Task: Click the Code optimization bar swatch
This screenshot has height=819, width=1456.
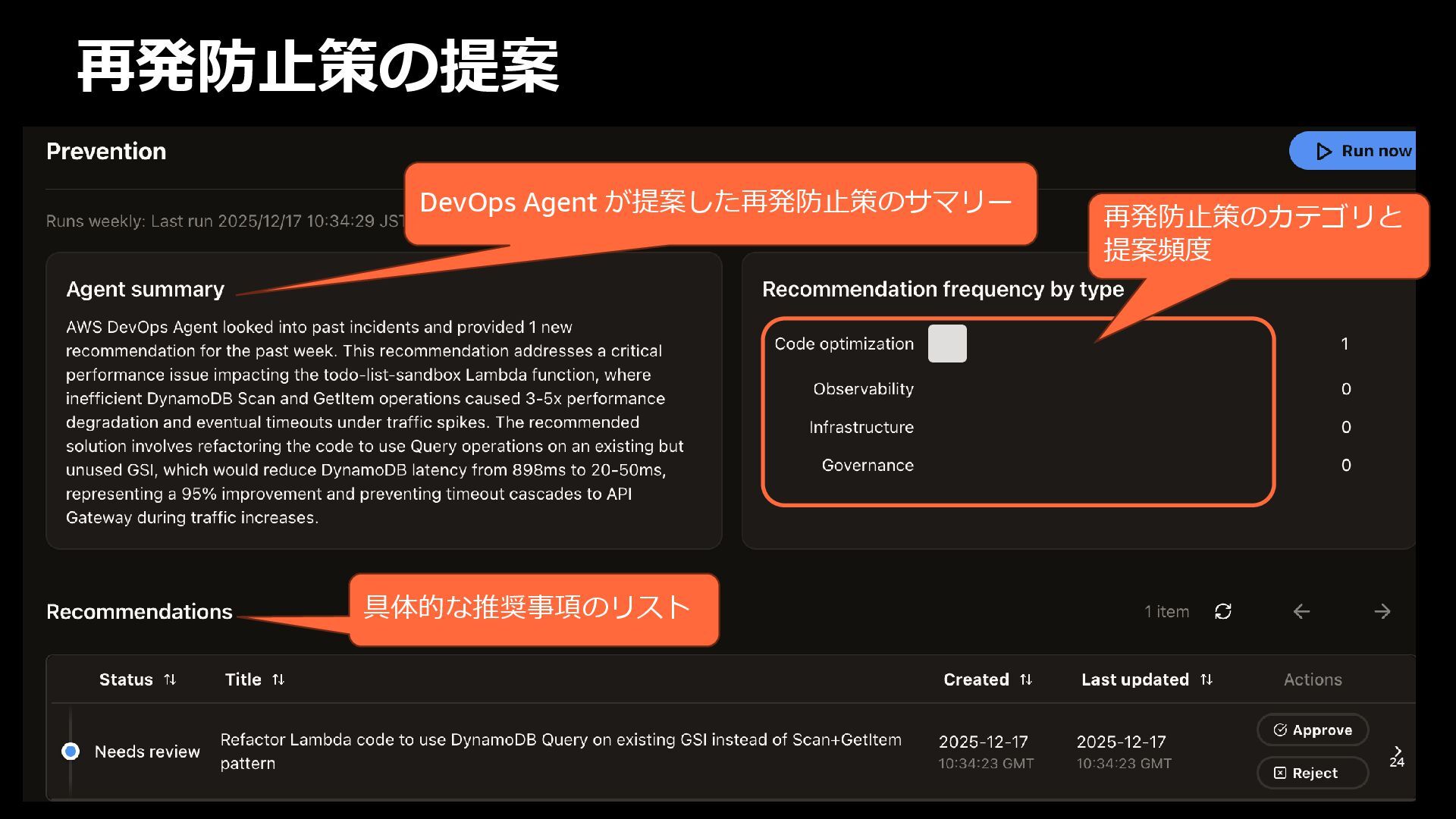Action: pyautogui.click(x=947, y=344)
